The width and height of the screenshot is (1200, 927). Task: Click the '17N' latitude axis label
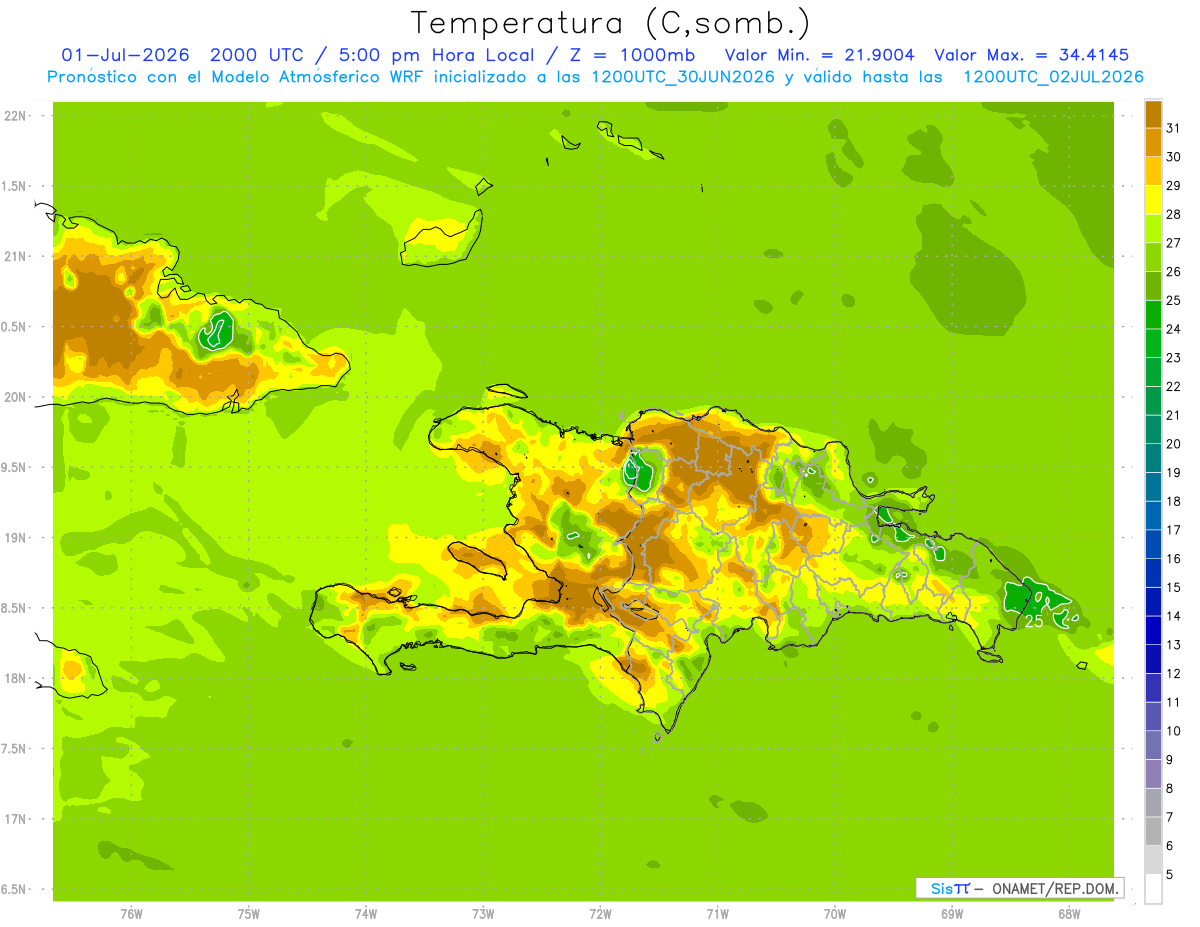pos(16,819)
